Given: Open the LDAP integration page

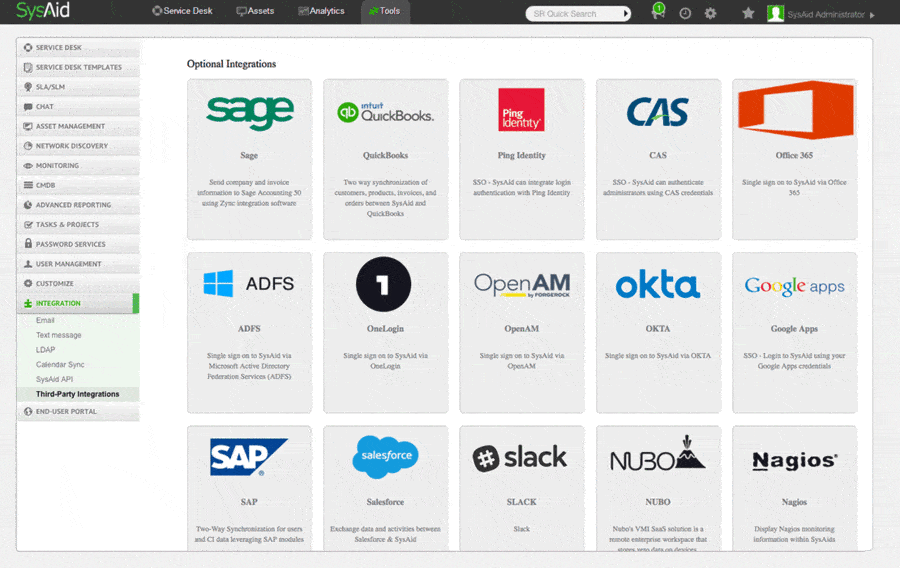Looking at the screenshot, I should click(45, 350).
